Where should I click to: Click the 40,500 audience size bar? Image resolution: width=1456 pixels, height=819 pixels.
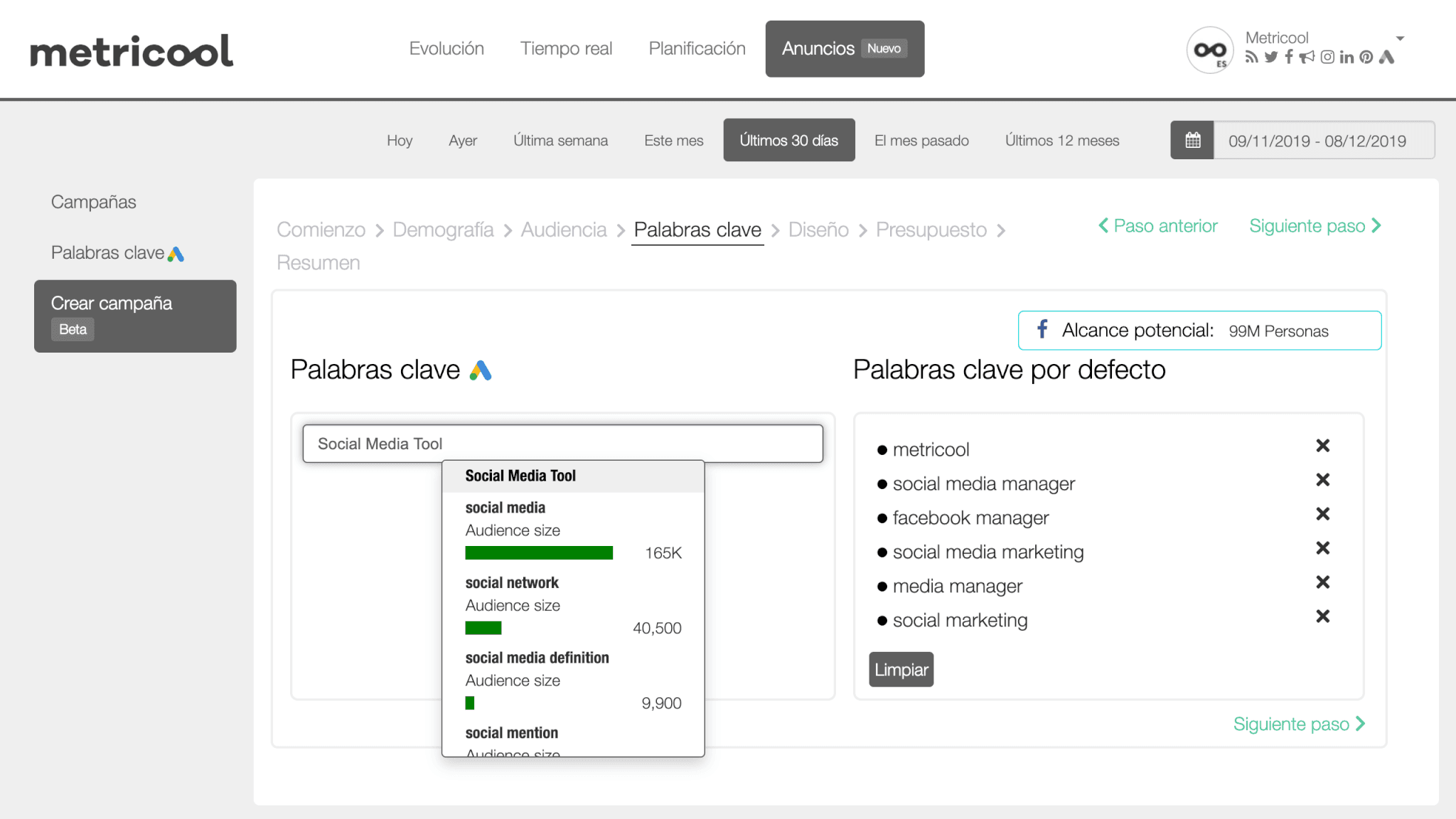[483, 628]
